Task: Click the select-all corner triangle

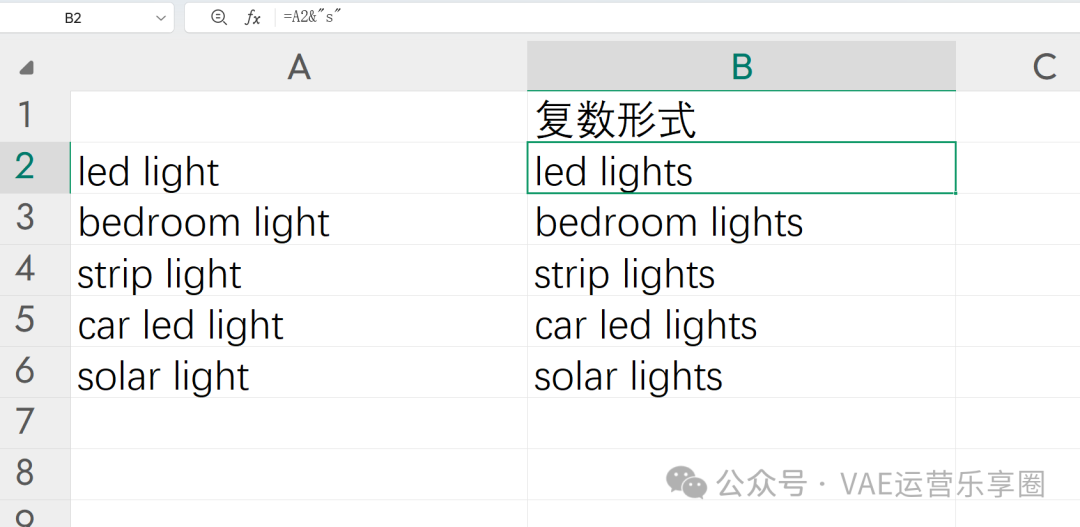Action: tap(26, 67)
